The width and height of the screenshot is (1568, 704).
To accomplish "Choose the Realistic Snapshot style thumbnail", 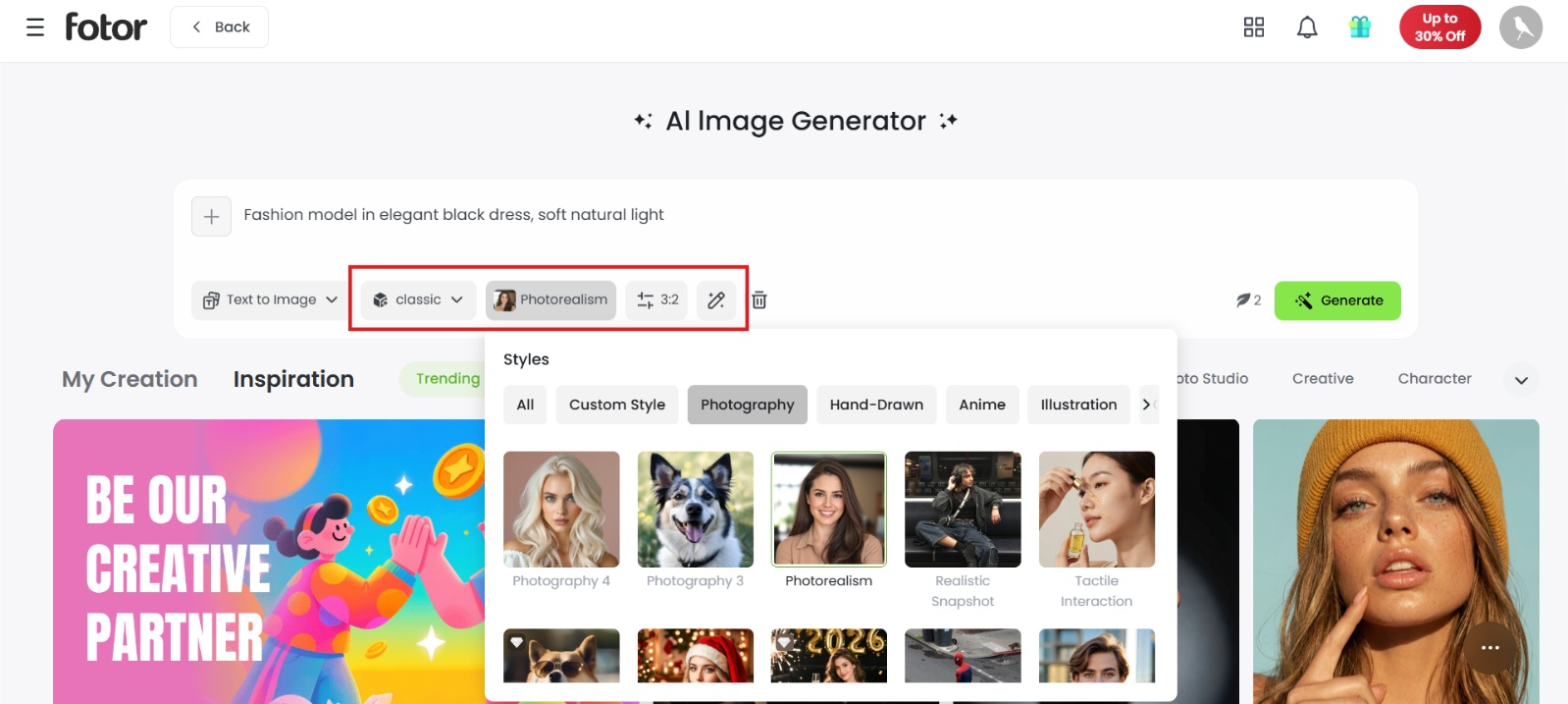I will tap(963, 510).
